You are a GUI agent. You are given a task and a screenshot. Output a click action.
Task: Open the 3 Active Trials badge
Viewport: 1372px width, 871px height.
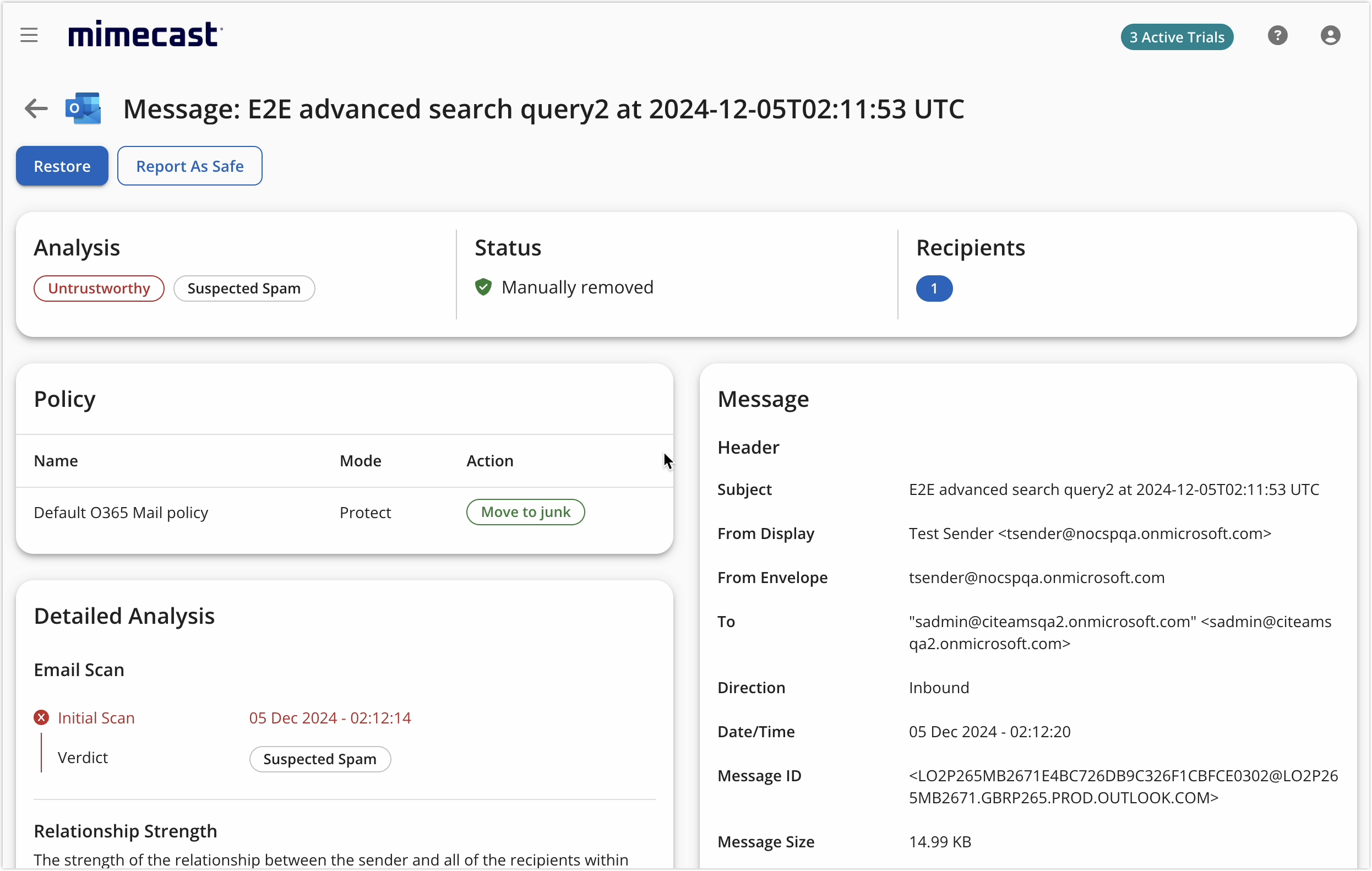coord(1177,37)
